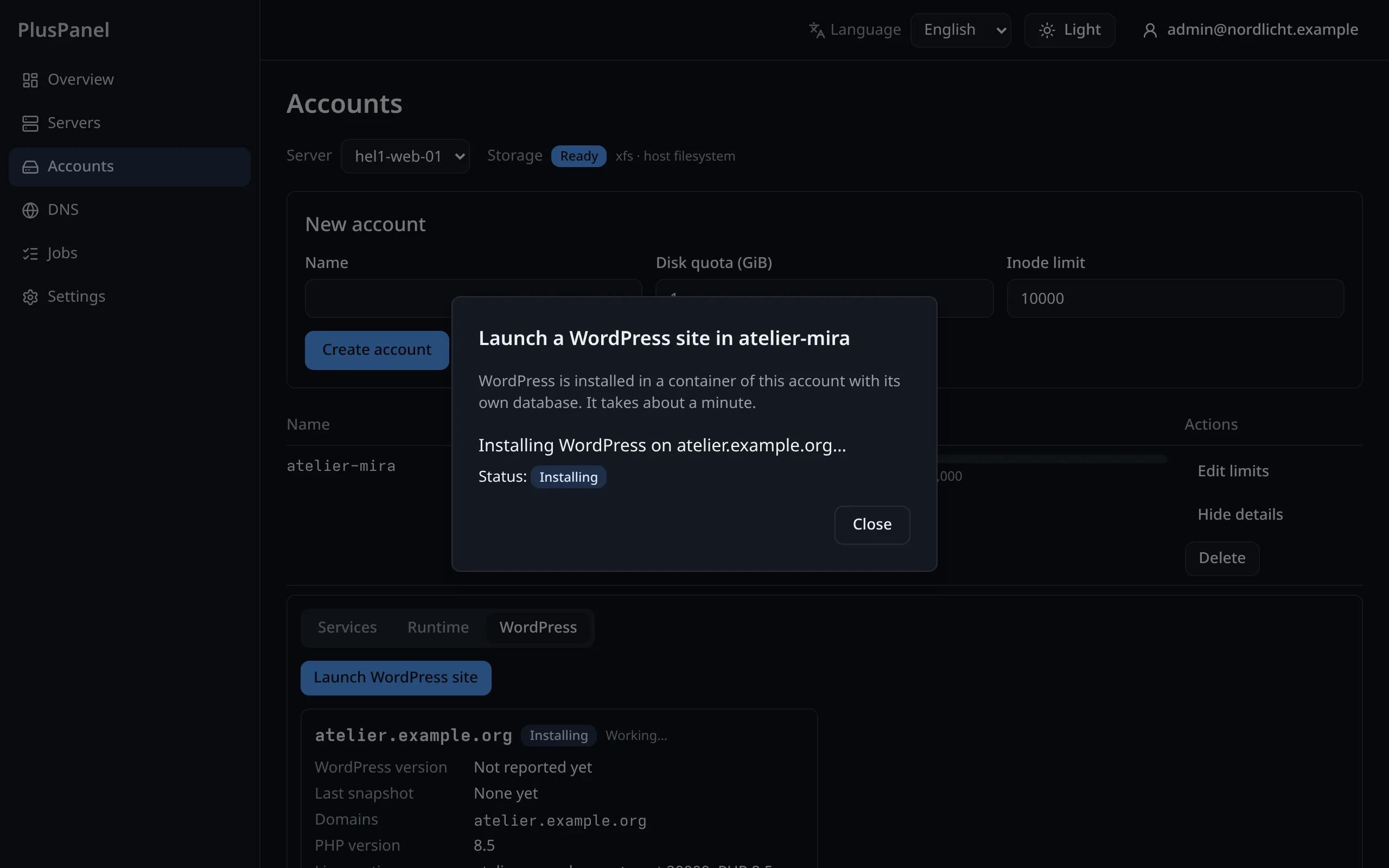Close the Launch WordPress dialog
This screenshot has height=868, width=1389.
click(872, 525)
